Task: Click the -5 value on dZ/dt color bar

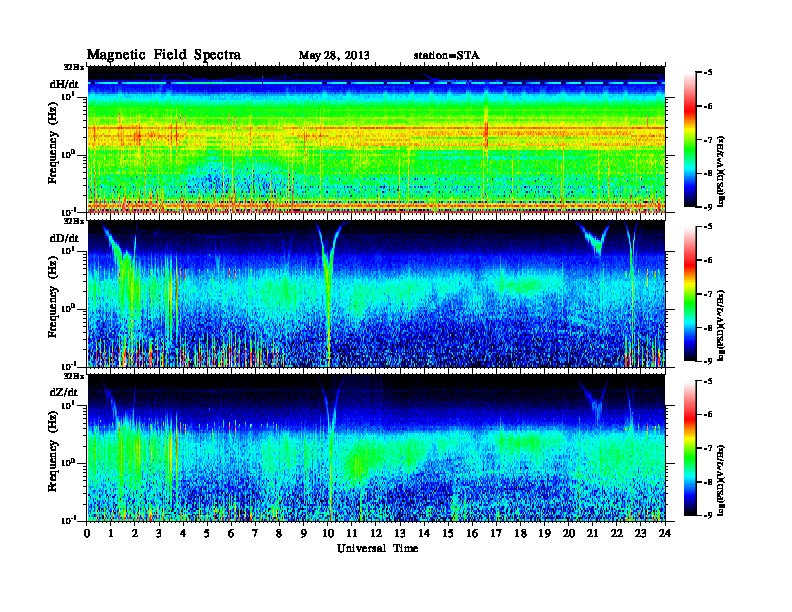Action: coord(708,381)
